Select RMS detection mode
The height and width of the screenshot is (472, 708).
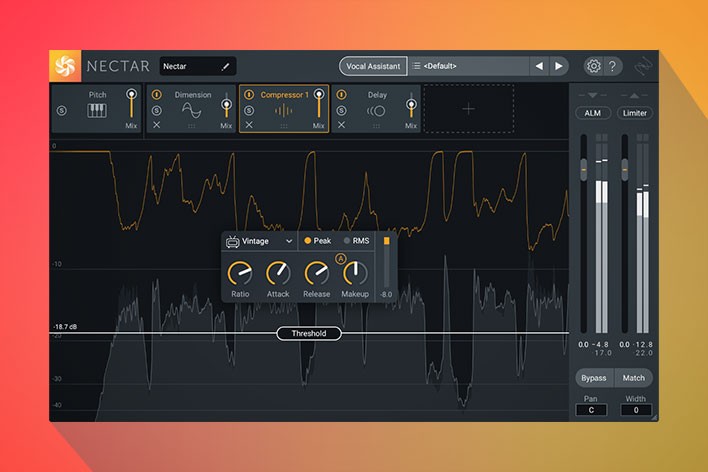pos(355,241)
